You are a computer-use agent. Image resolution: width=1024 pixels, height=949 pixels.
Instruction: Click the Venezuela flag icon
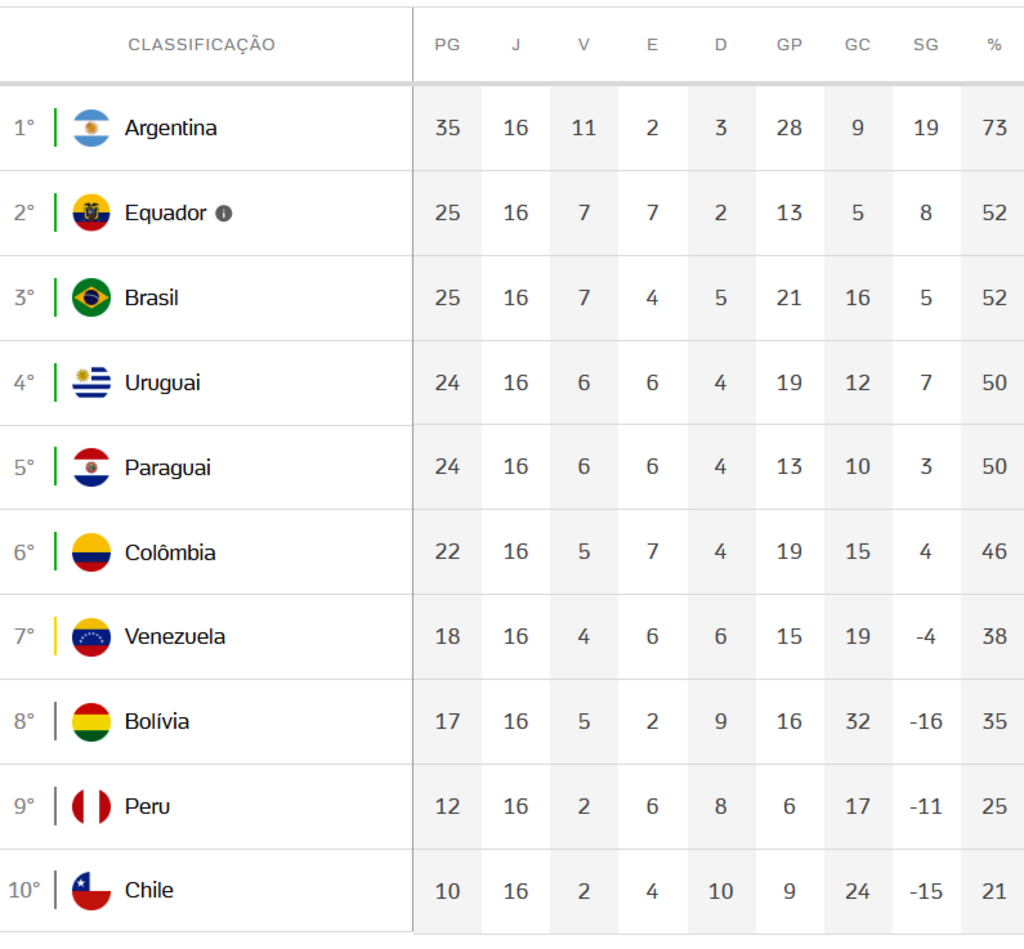pos(91,637)
